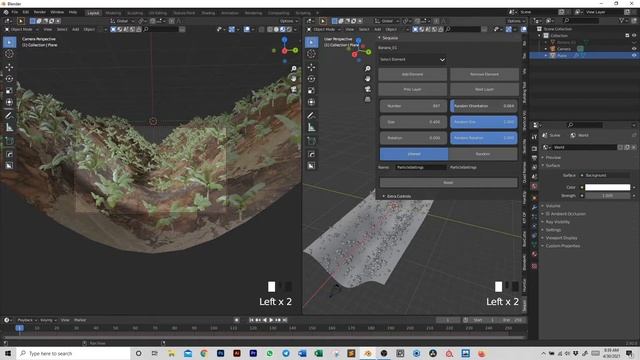Open the Edit menu
This screenshot has height=360, width=640.
point(26,12)
